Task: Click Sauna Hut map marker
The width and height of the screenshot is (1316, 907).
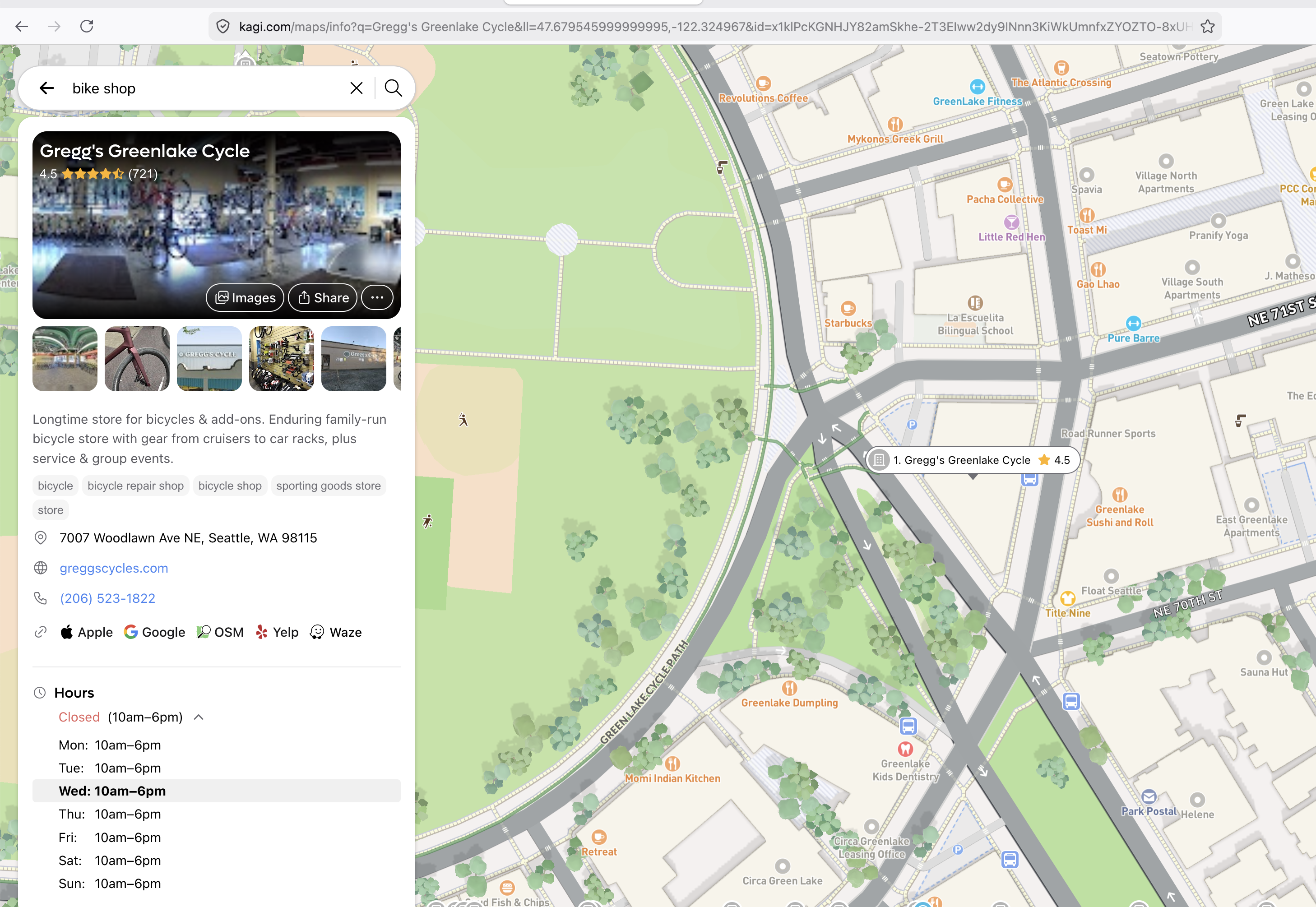Action: (x=1264, y=657)
